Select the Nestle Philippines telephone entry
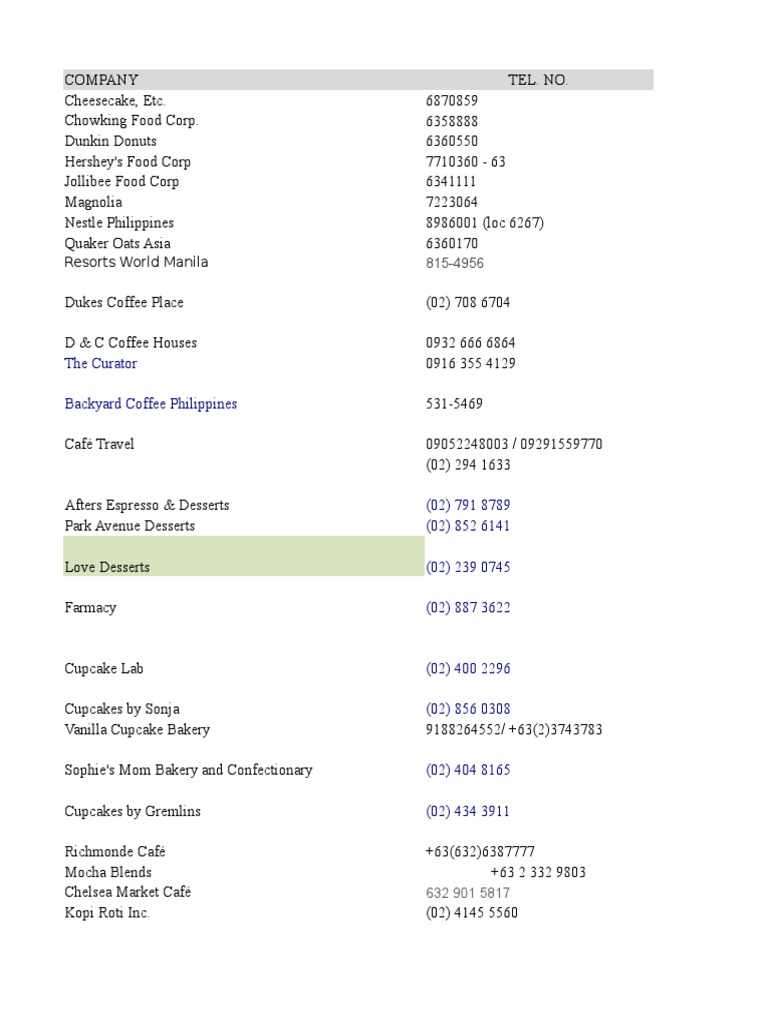 [485, 223]
